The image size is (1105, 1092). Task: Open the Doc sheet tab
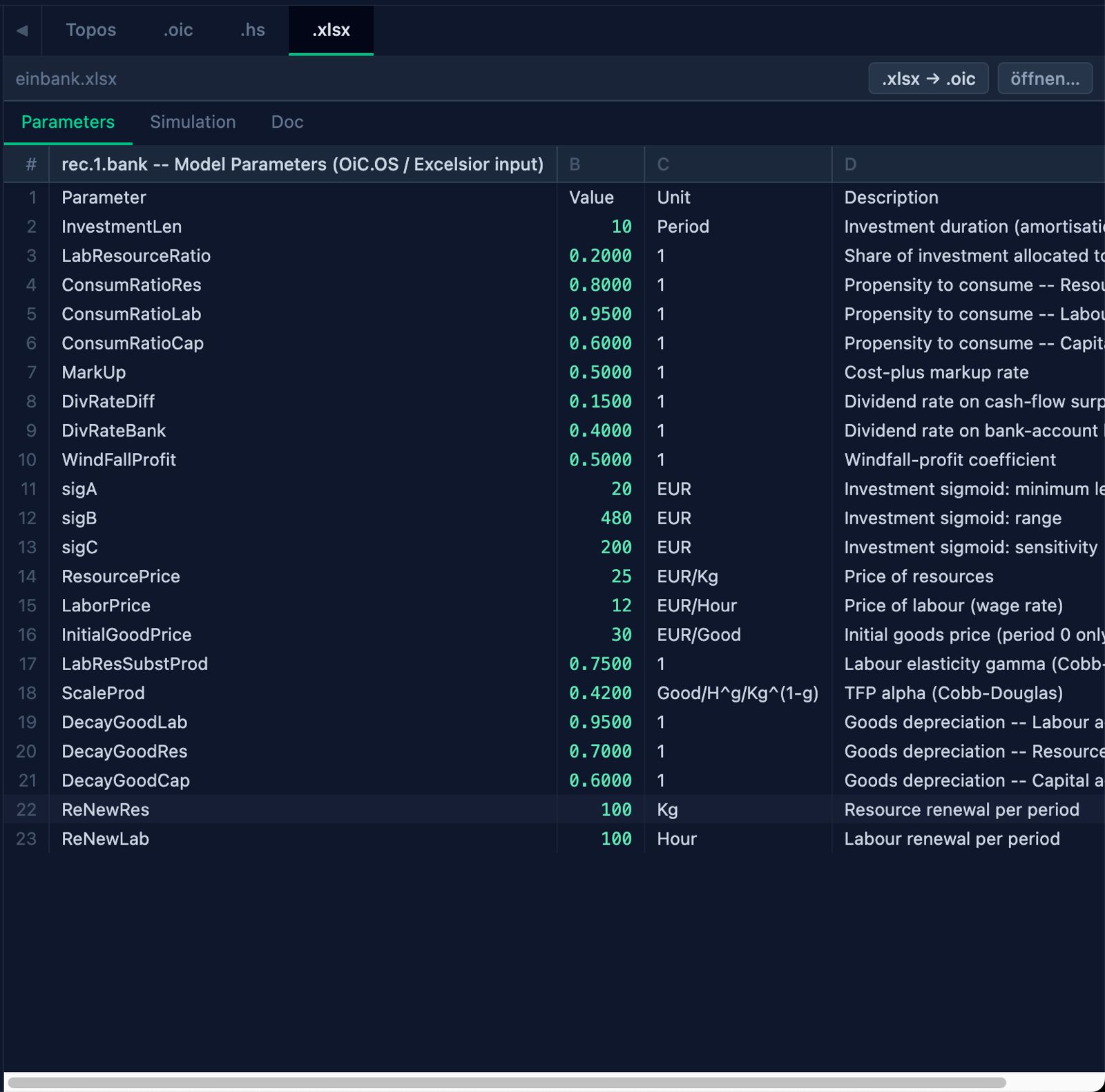pyautogui.click(x=287, y=122)
